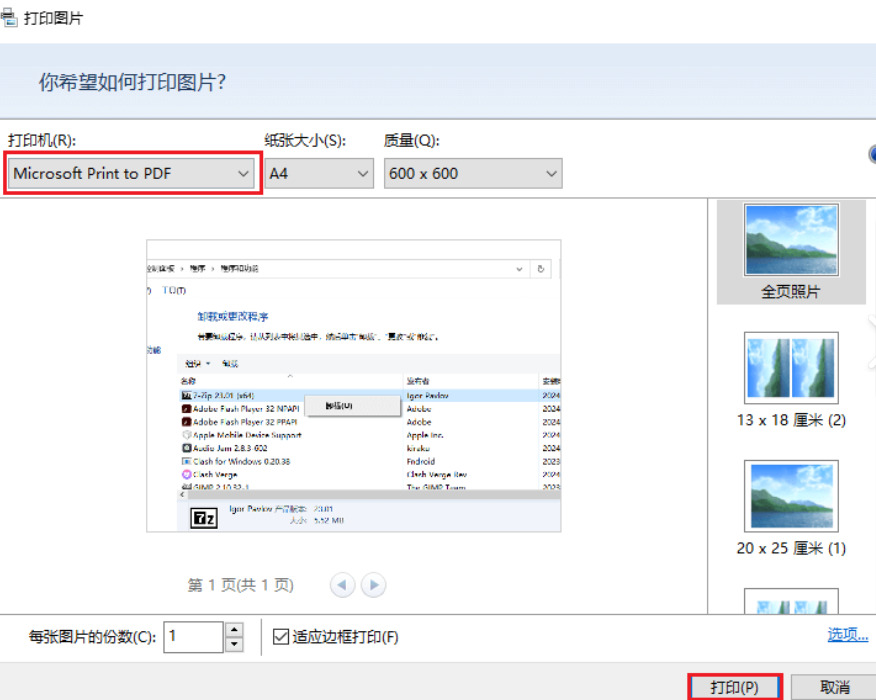876x700 pixels.
Task: Click the 取消 cancel button
Action: coord(835,687)
